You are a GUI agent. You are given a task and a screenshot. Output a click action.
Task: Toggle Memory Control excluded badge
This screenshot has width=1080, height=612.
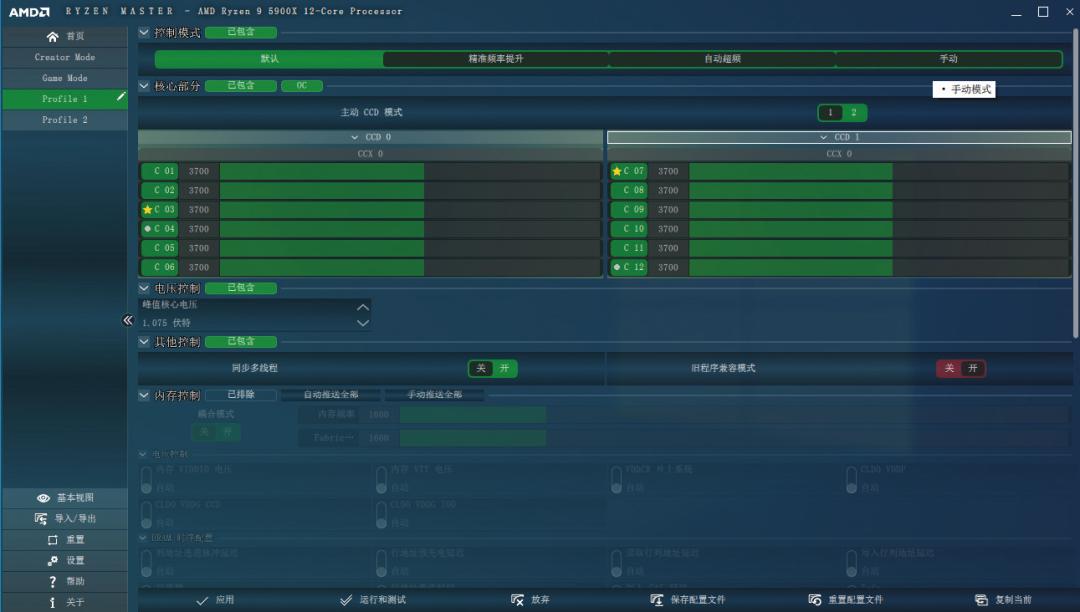[x=241, y=395]
